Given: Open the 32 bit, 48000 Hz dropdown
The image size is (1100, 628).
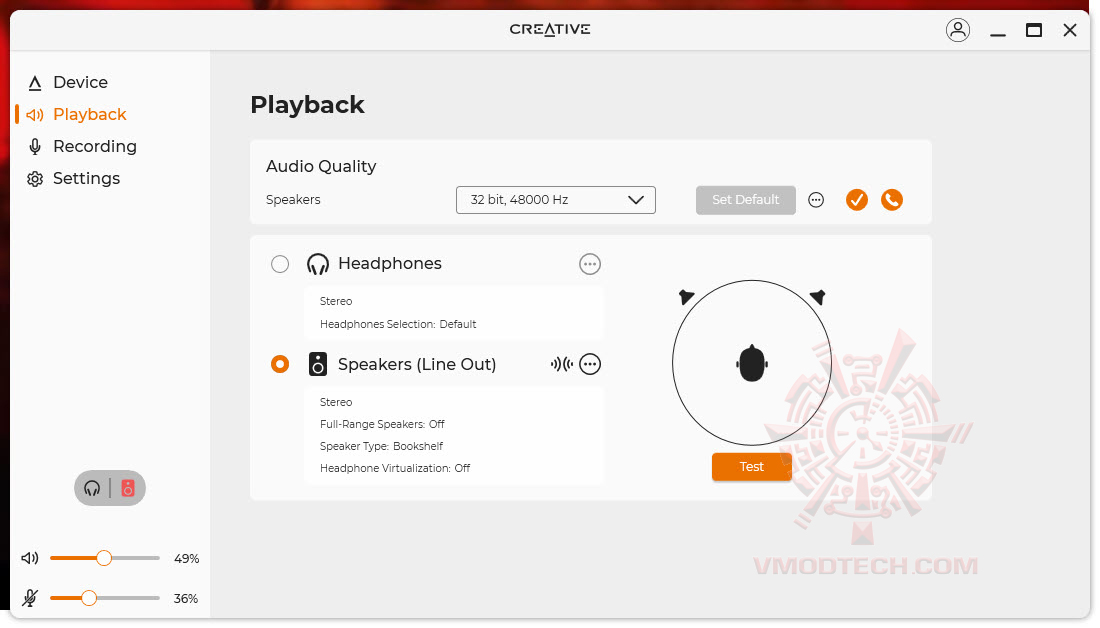Looking at the screenshot, I should (x=555, y=200).
